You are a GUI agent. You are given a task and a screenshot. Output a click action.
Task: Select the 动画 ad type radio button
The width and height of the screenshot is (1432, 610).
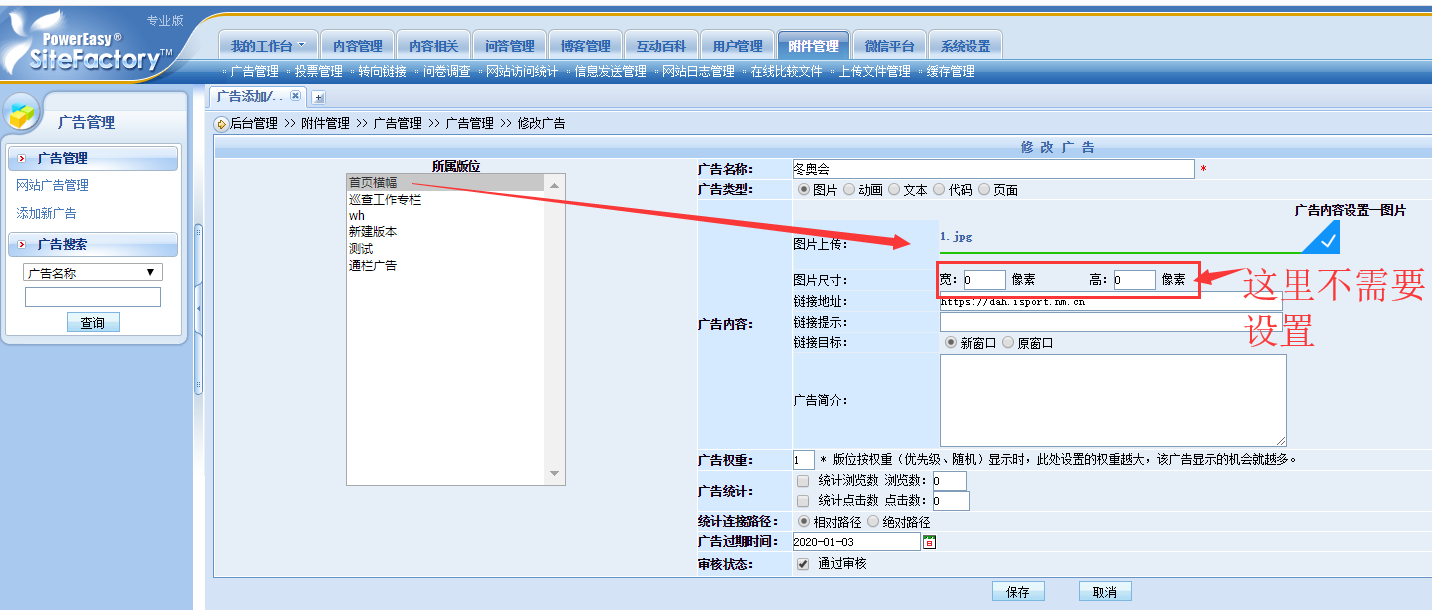tap(849, 190)
